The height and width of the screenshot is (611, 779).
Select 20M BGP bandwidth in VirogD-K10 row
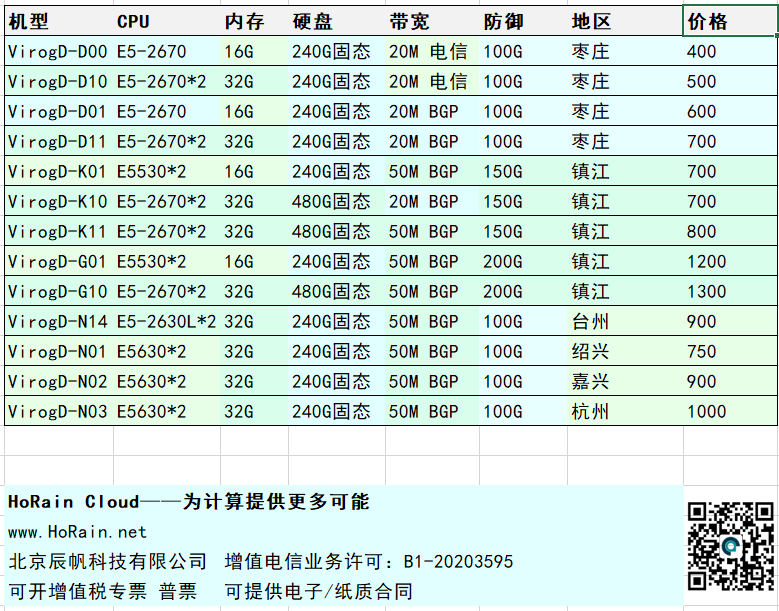432,201
